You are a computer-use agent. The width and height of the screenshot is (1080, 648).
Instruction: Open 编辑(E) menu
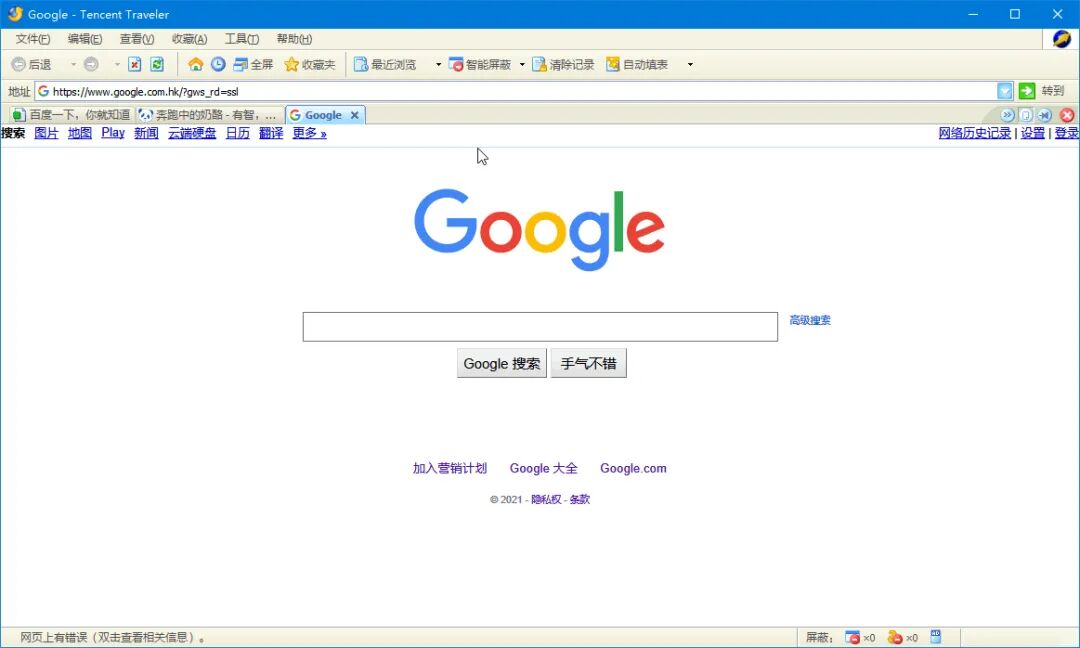pyautogui.click(x=85, y=39)
